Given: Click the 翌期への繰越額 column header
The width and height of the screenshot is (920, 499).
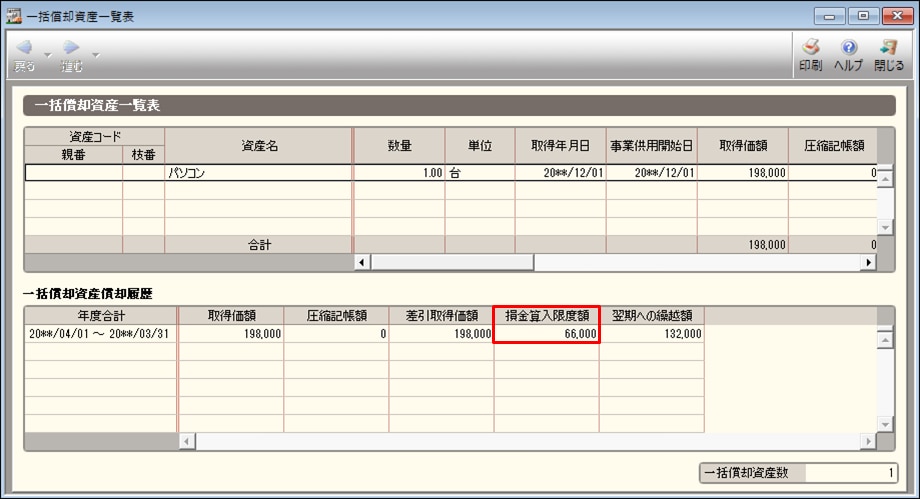Looking at the screenshot, I should click(x=652, y=315).
